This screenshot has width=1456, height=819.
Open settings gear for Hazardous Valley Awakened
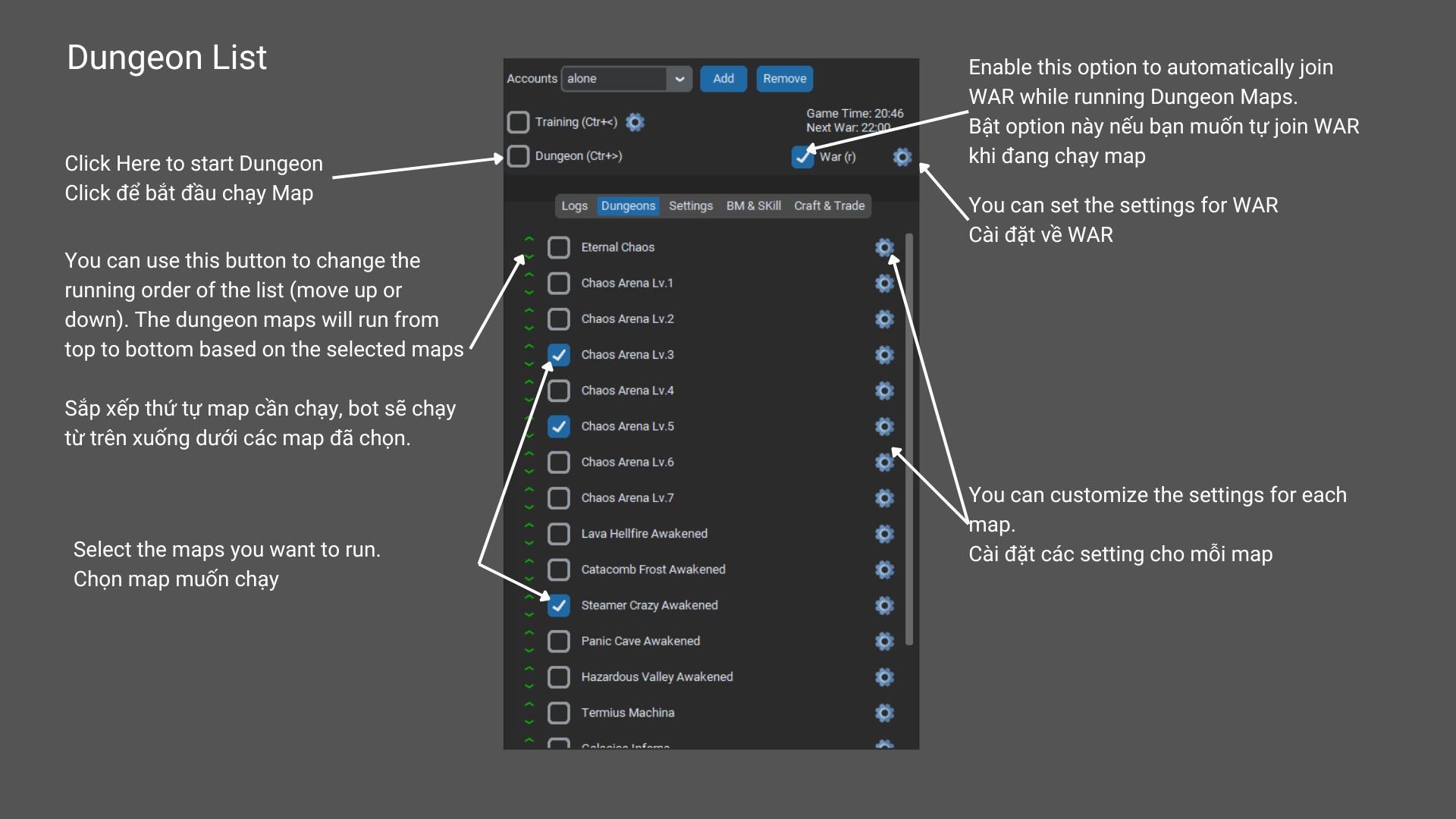click(884, 676)
